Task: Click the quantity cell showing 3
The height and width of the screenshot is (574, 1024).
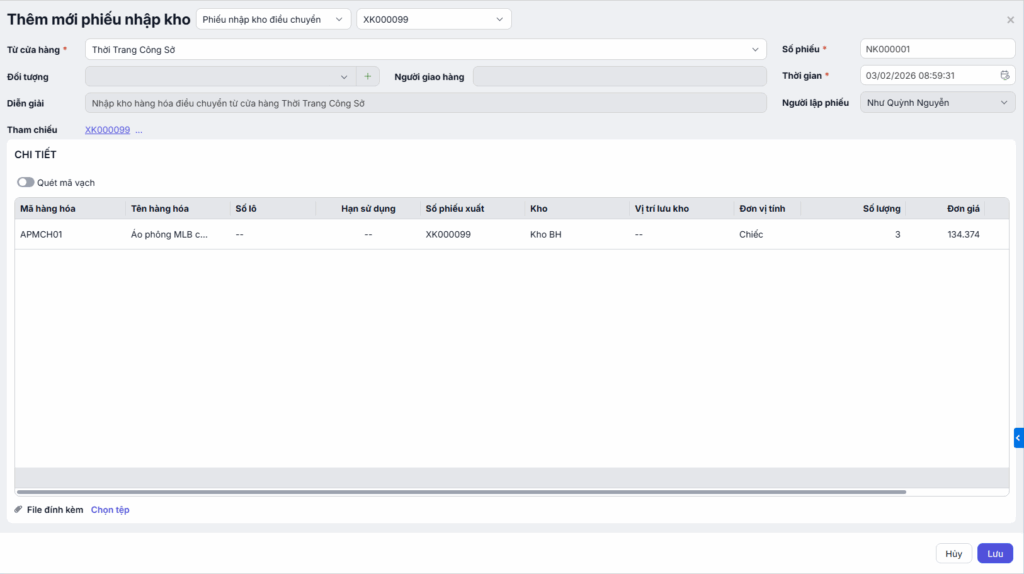Action: (853, 234)
